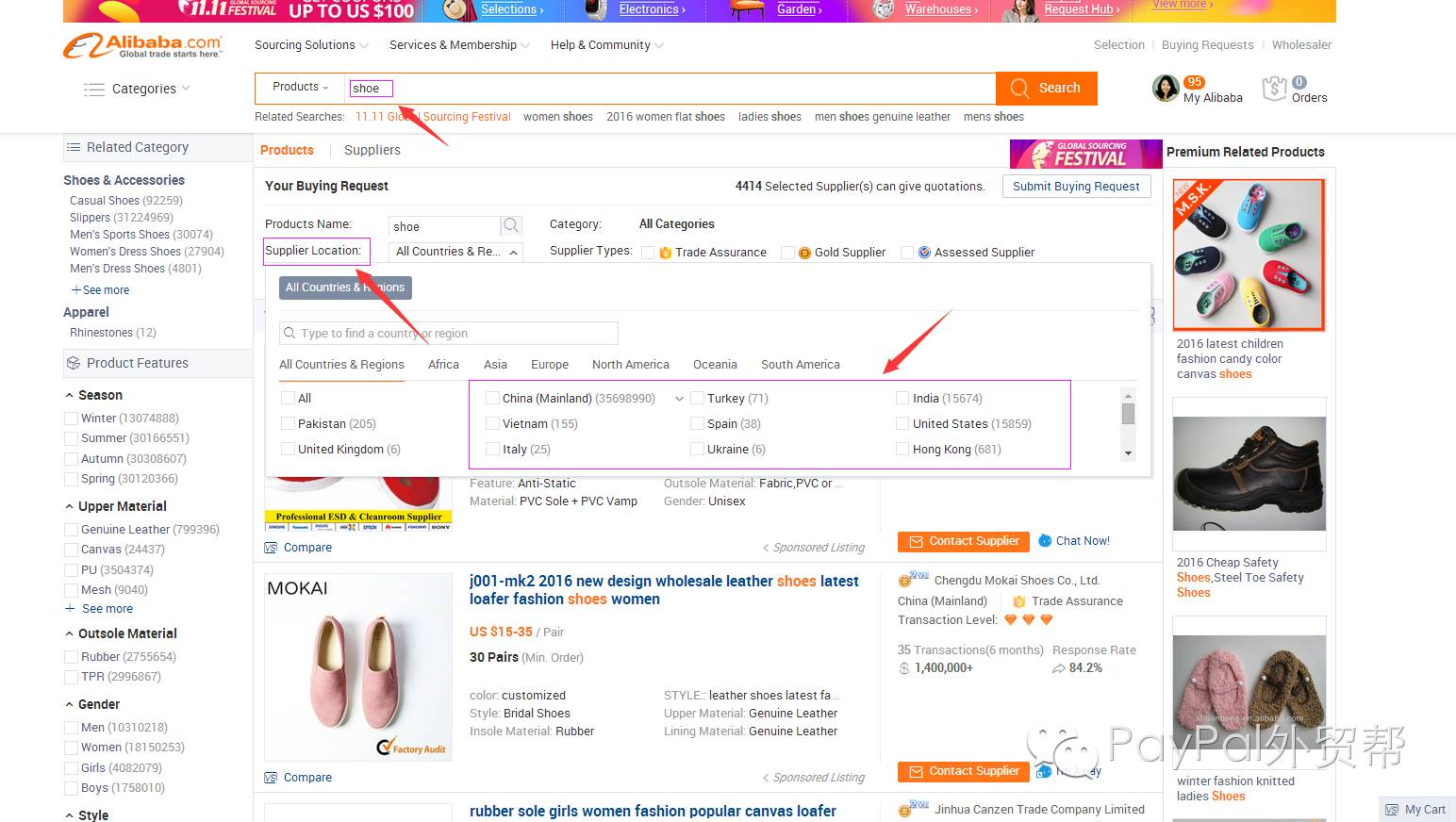1456x822 pixels.
Task: Check the India country checkbox
Action: click(x=902, y=399)
